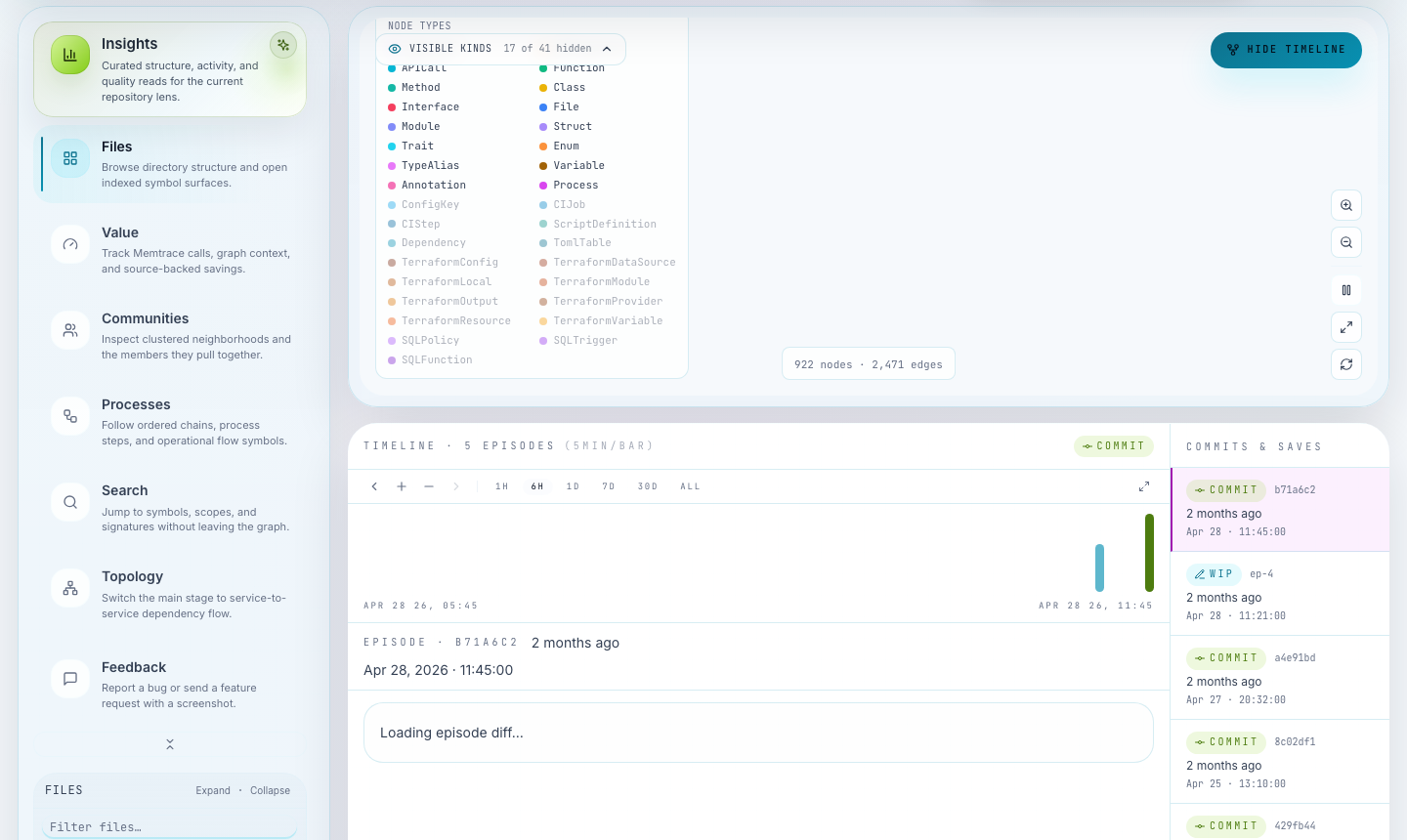Select the 1H timeline range
The height and width of the screenshot is (840, 1407).
tap(502, 486)
